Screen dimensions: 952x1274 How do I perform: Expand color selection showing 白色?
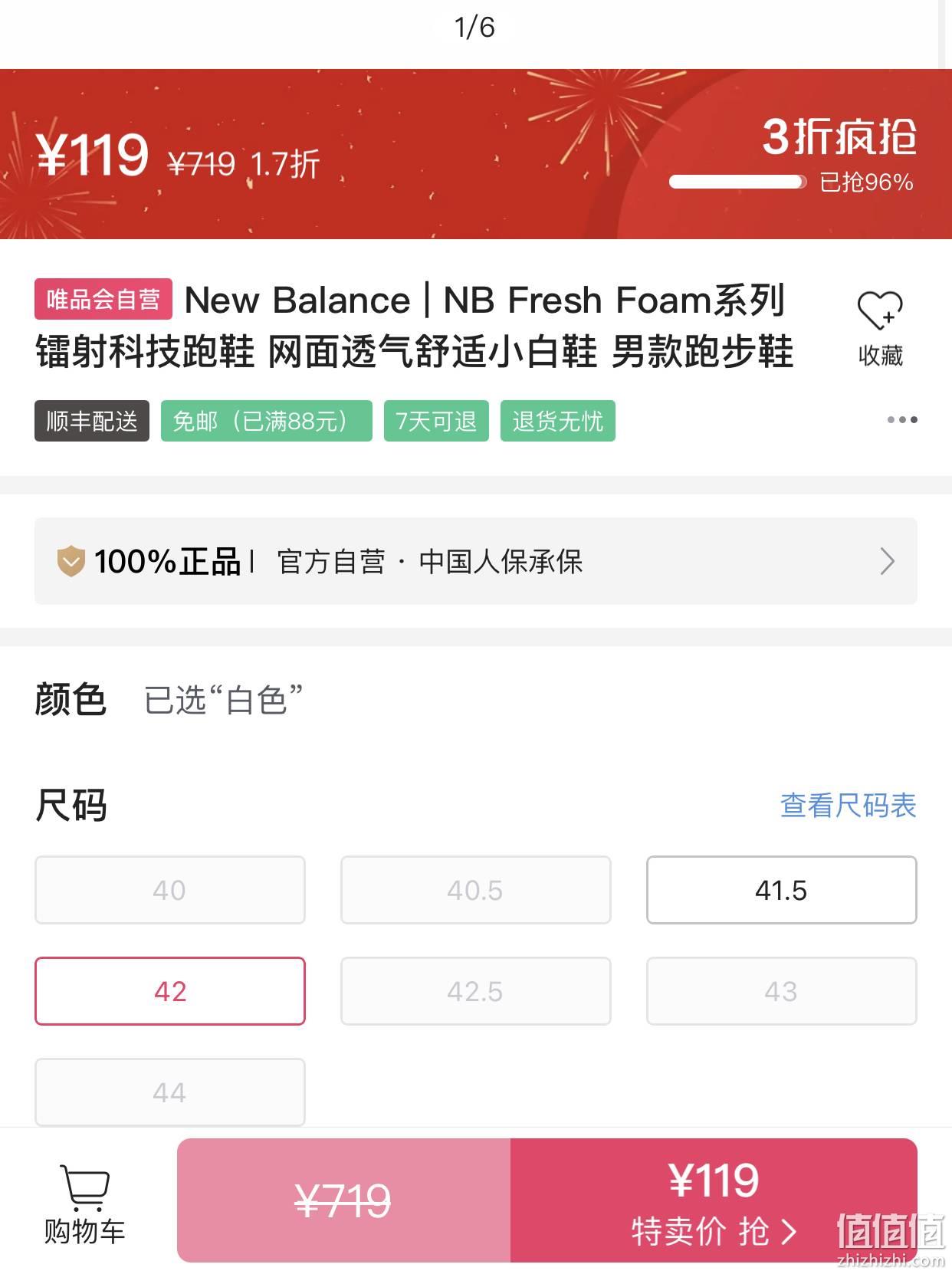223,700
